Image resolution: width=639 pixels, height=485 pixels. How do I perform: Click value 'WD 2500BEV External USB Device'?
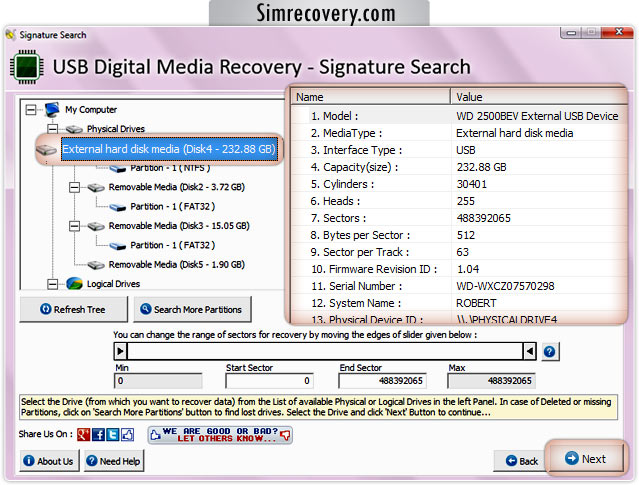(537, 116)
